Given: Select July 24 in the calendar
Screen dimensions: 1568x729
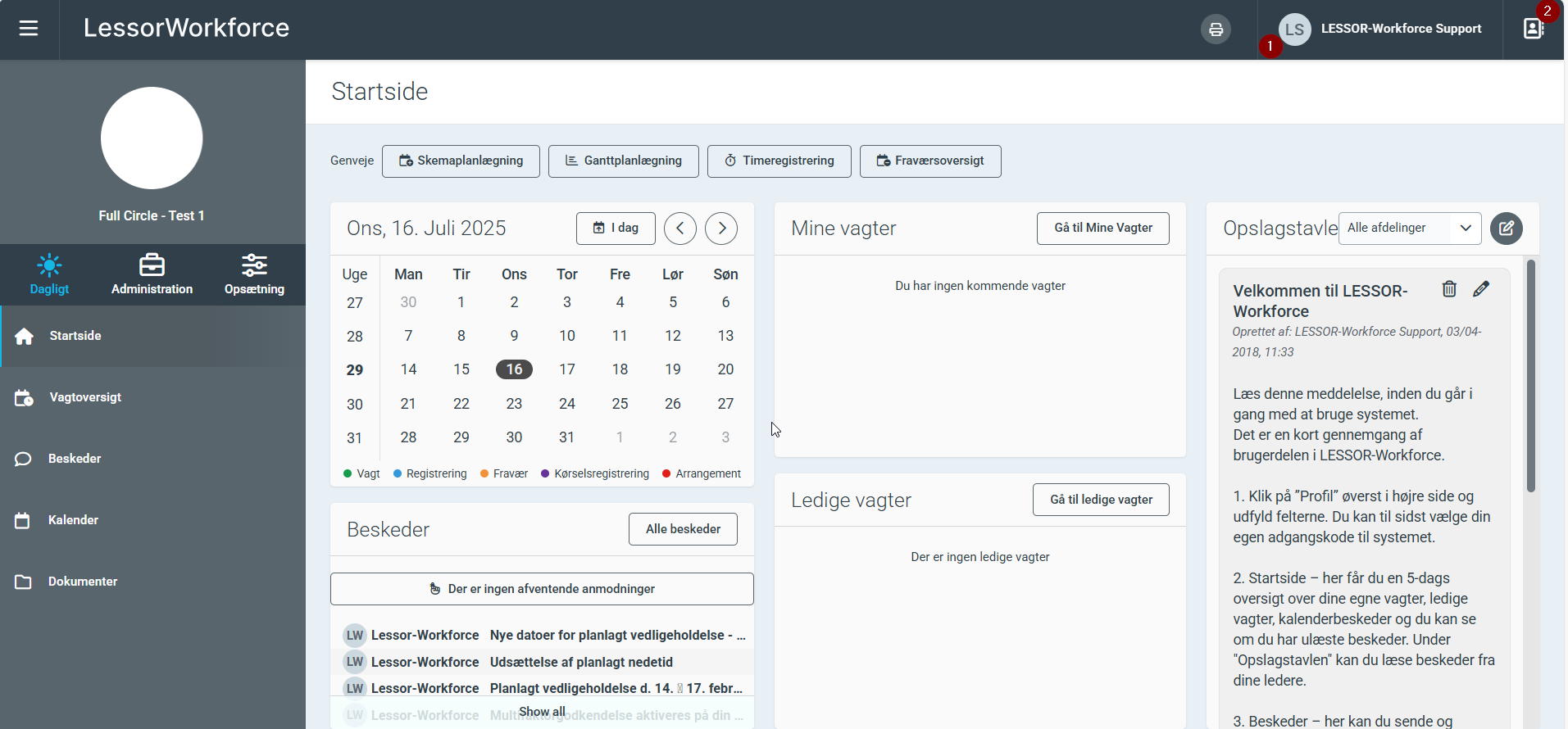Looking at the screenshot, I should pos(566,404).
